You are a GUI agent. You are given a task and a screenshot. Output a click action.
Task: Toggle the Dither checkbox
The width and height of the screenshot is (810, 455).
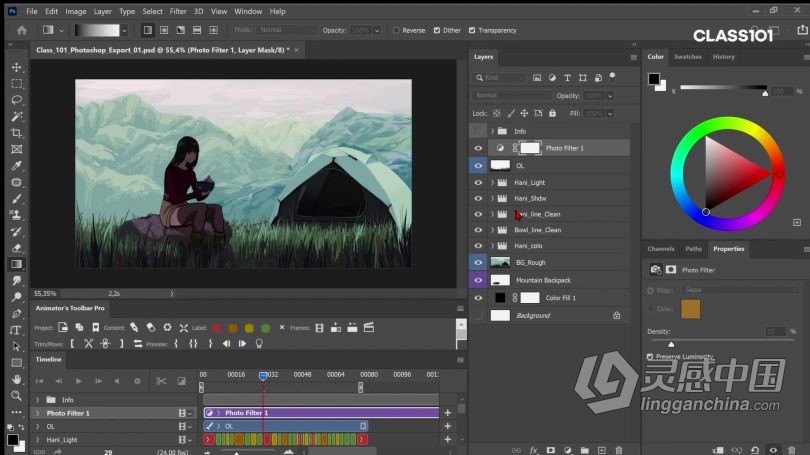pyautogui.click(x=437, y=30)
